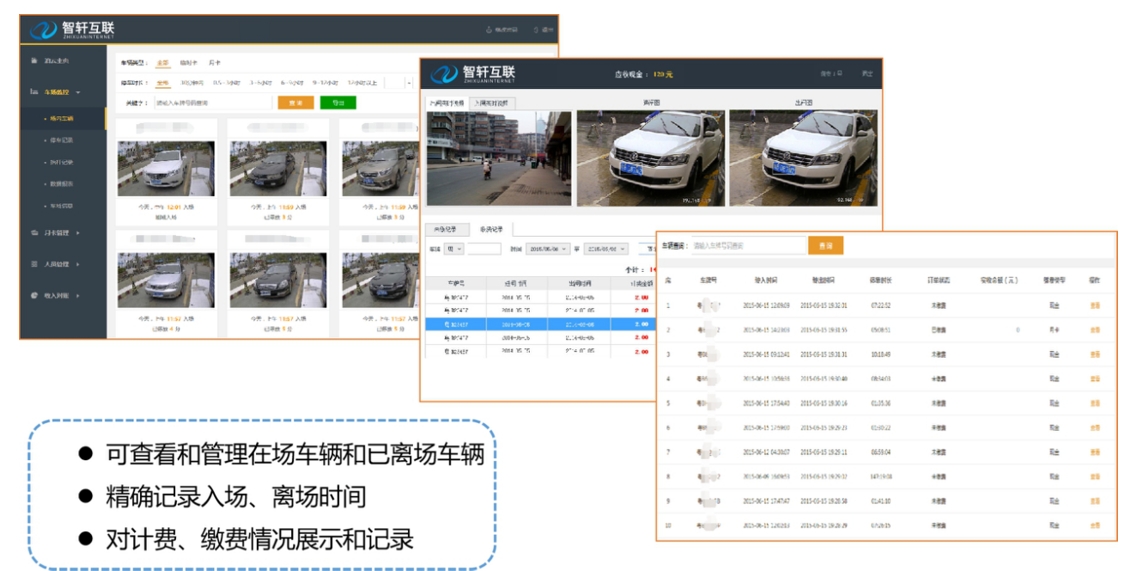
Task: Click row 3 sequence number in right table
Action: click(x=668, y=354)
